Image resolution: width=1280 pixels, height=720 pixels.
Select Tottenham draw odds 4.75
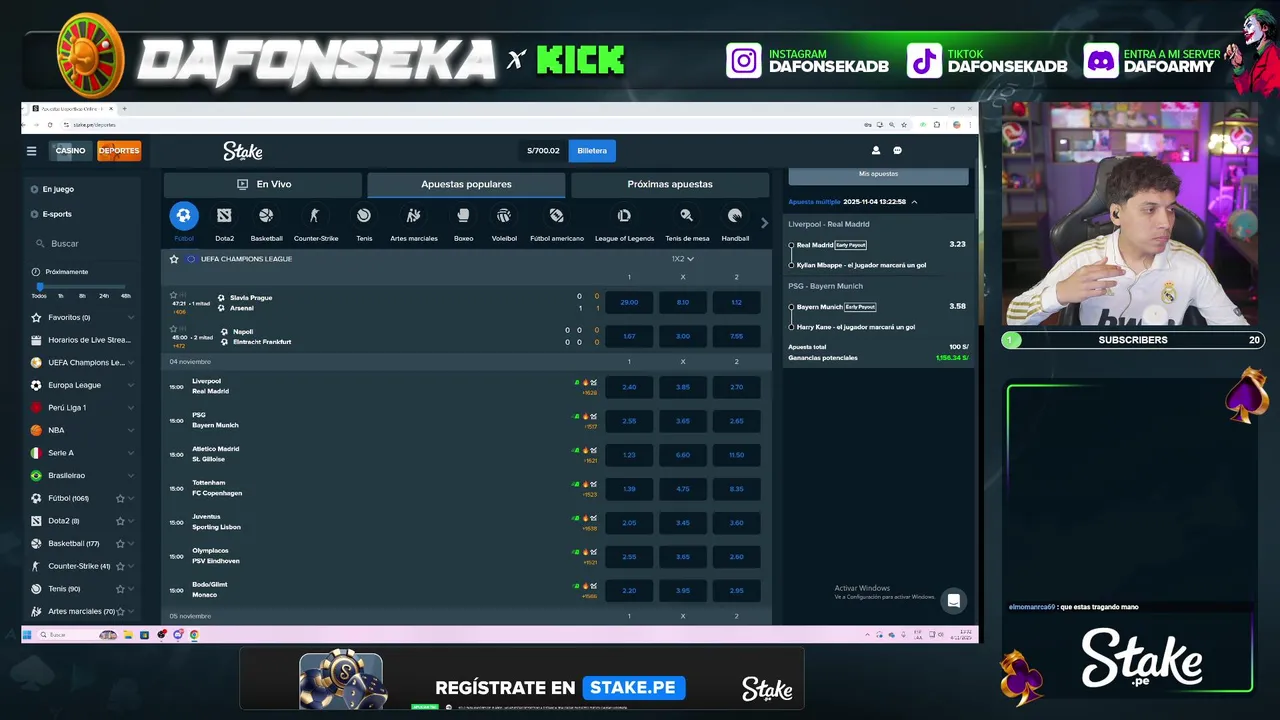coord(683,489)
